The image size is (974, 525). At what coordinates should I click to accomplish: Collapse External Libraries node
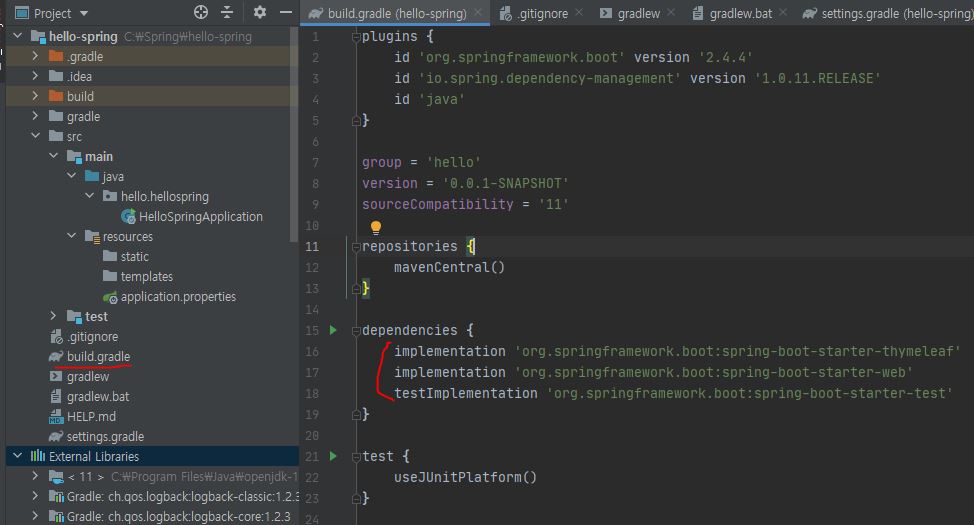pos(17,456)
